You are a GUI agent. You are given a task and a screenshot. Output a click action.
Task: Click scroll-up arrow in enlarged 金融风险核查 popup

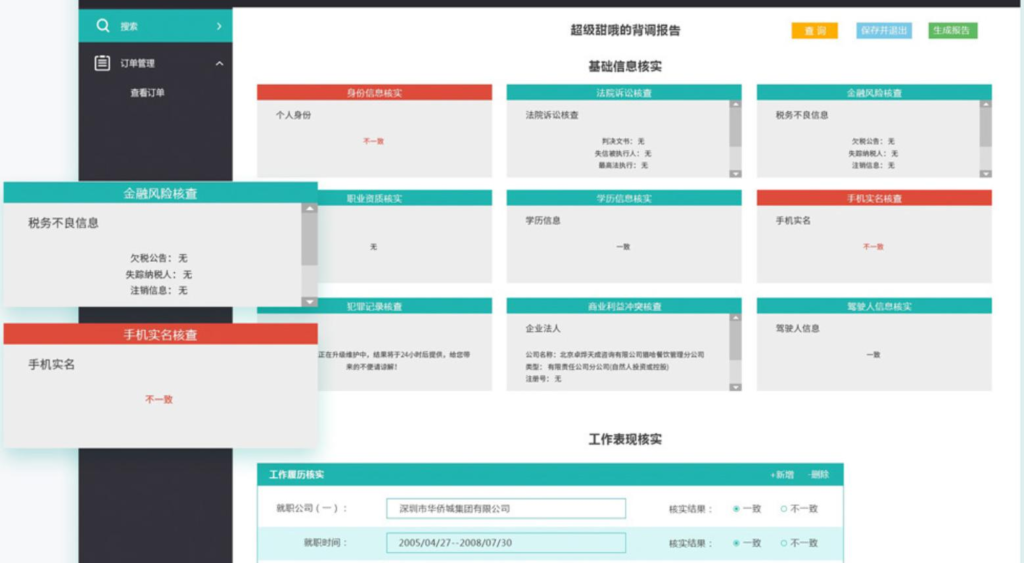pyautogui.click(x=310, y=210)
